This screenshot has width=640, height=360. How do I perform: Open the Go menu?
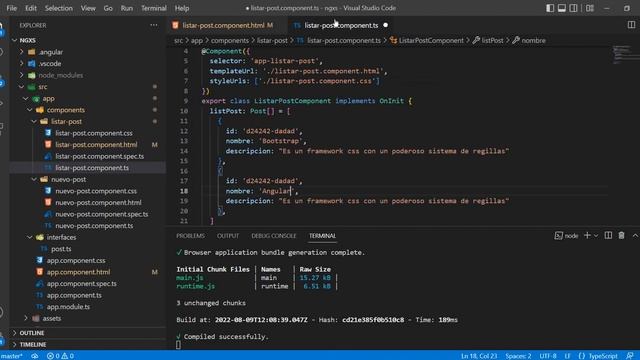[108, 8]
